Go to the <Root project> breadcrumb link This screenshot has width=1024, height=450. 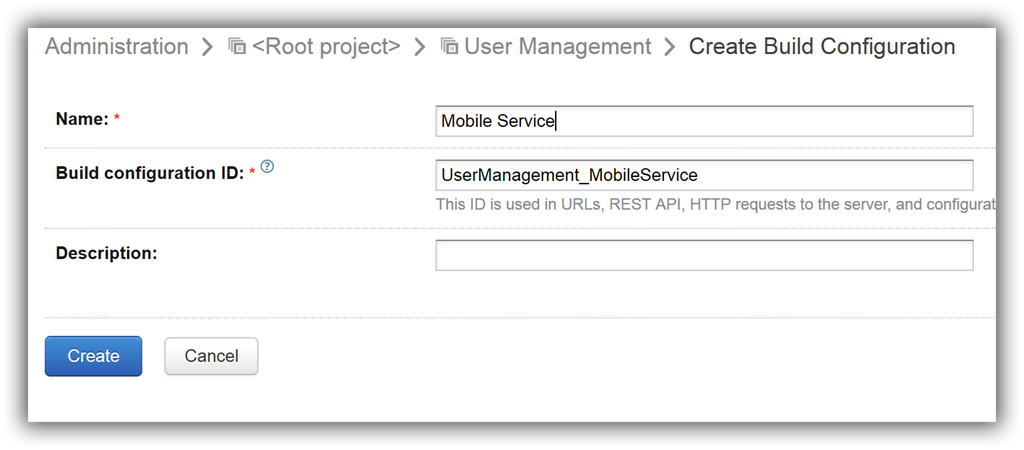pyautogui.click(x=326, y=46)
